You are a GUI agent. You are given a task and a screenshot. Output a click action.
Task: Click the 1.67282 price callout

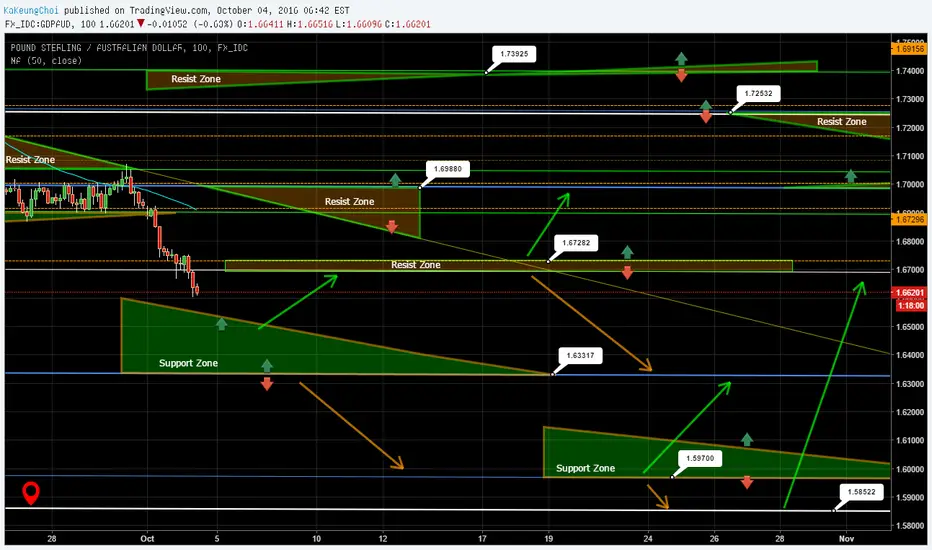point(576,243)
